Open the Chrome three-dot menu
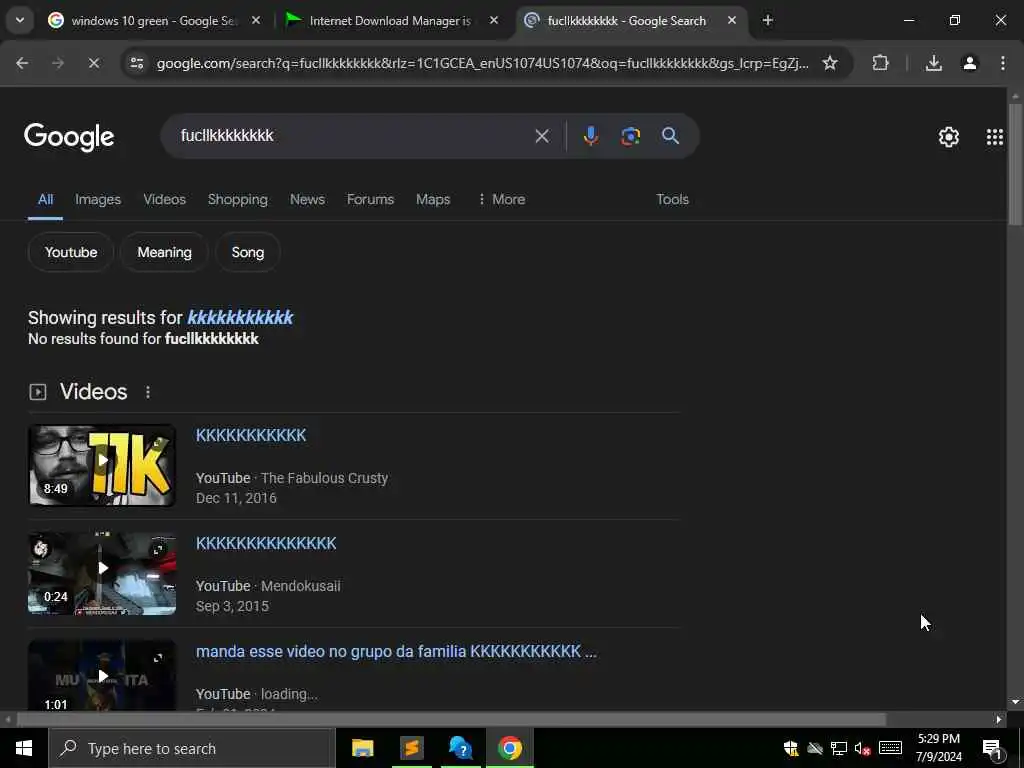This screenshot has height=768, width=1024. 1002,63
